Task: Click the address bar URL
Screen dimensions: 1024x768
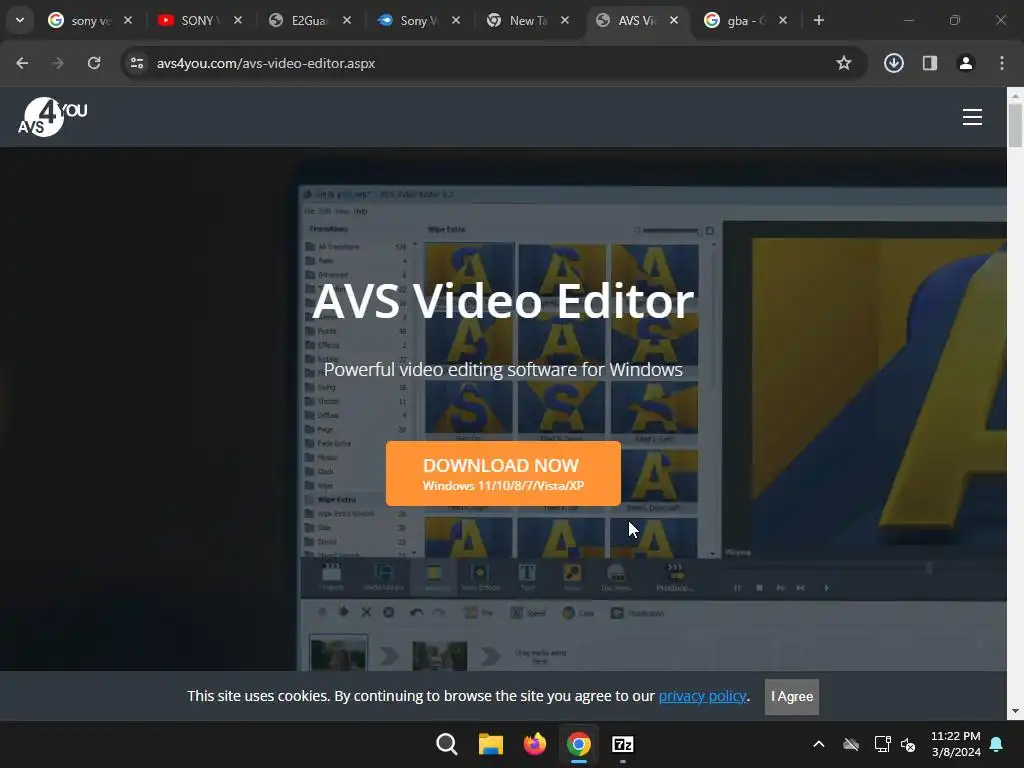Action: [266, 63]
